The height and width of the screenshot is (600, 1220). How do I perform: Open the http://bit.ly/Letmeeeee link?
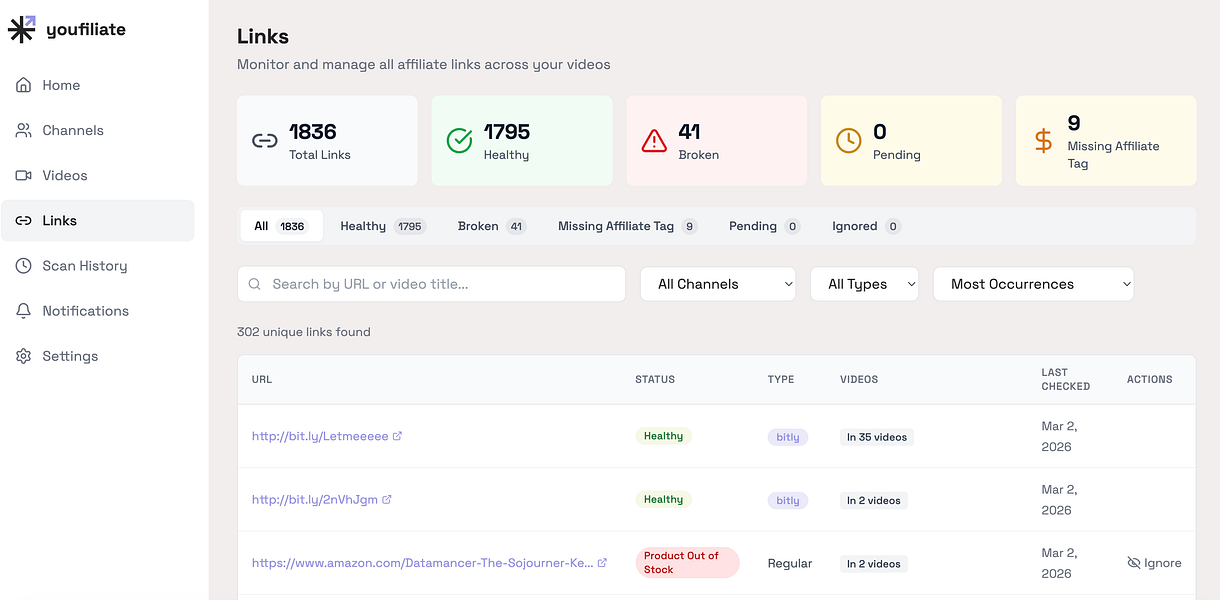click(x=320, y=436)
